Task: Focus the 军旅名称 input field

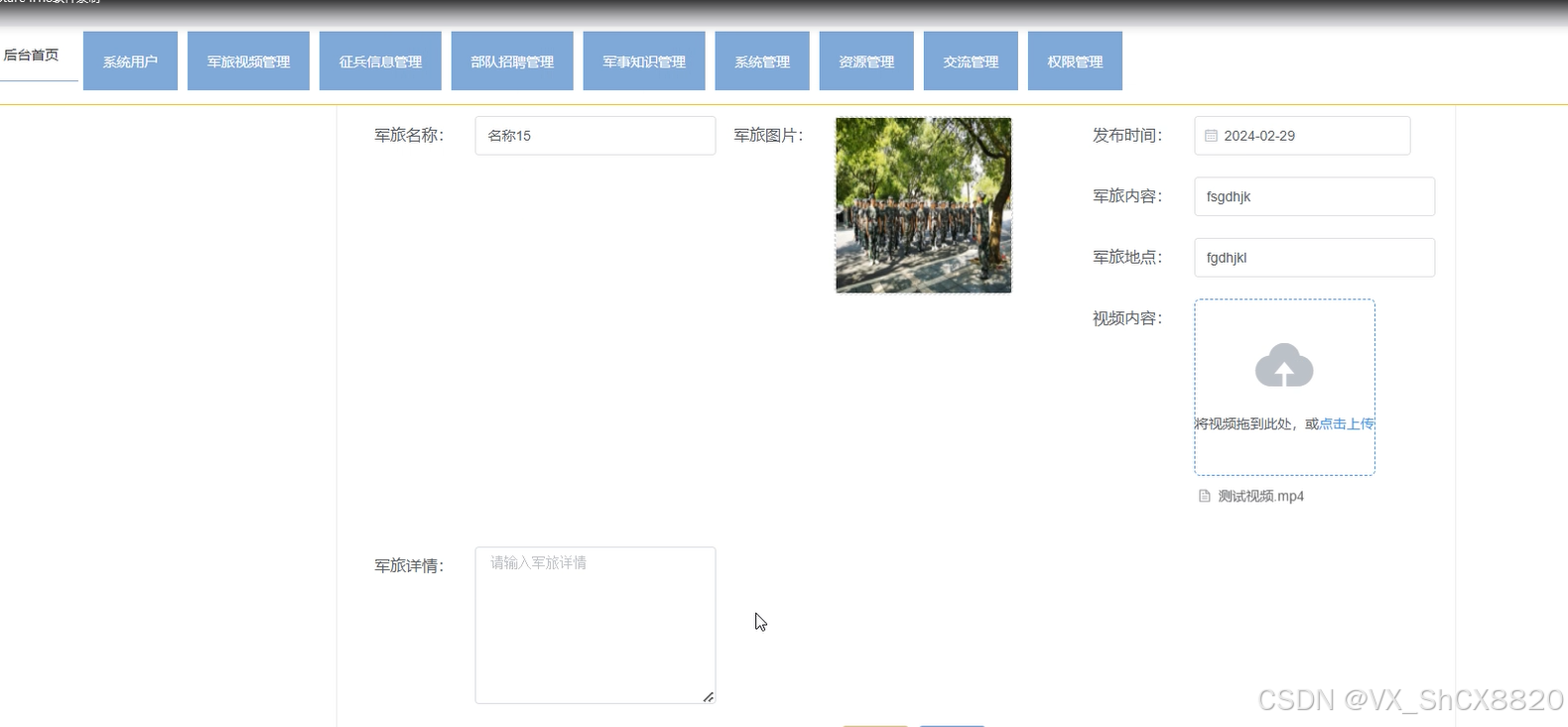Action: click(x=595, y=136)
